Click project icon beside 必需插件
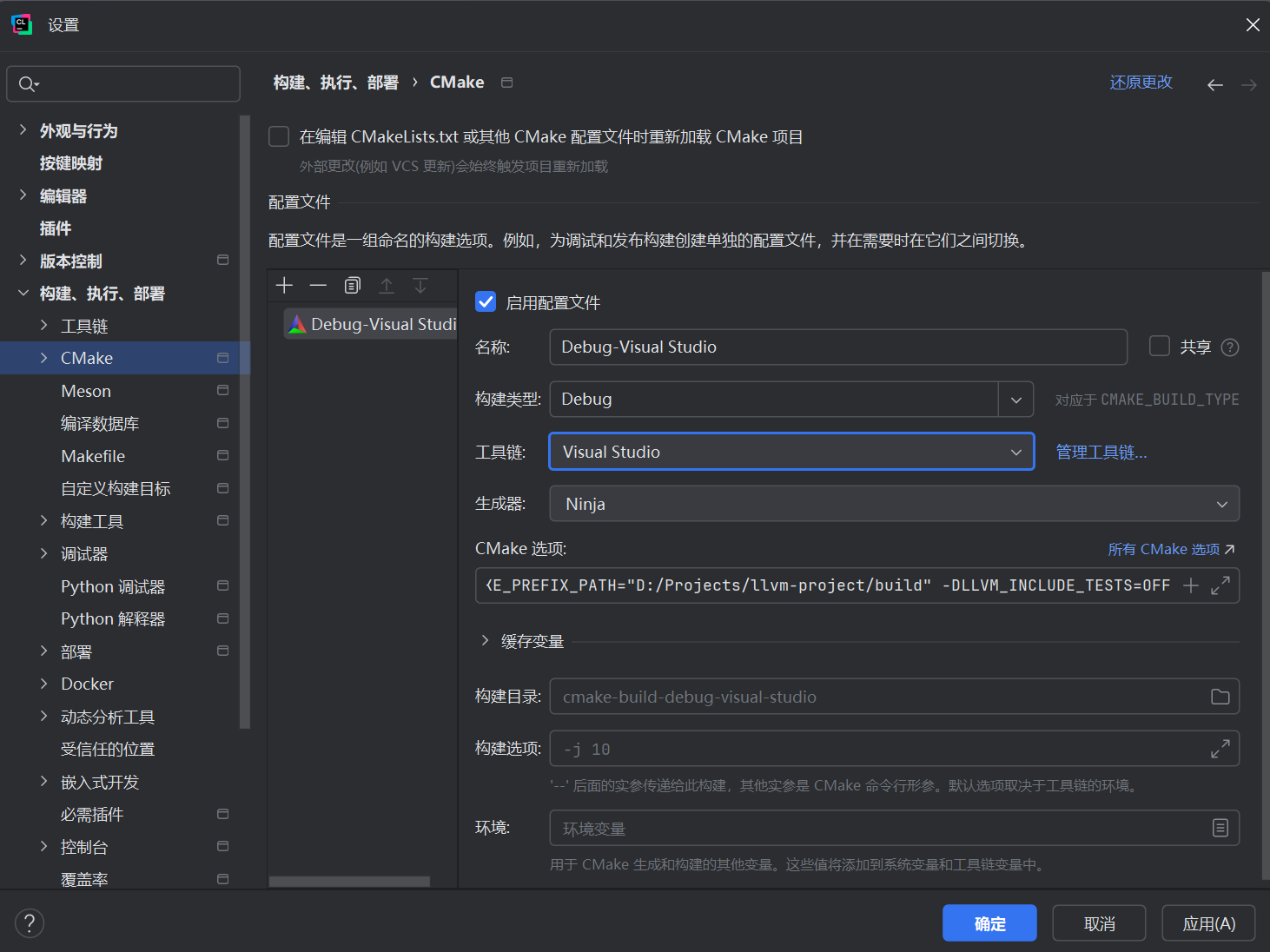Screen dimensions: 1270x952 pyautogui.click(x=223, y=814)
